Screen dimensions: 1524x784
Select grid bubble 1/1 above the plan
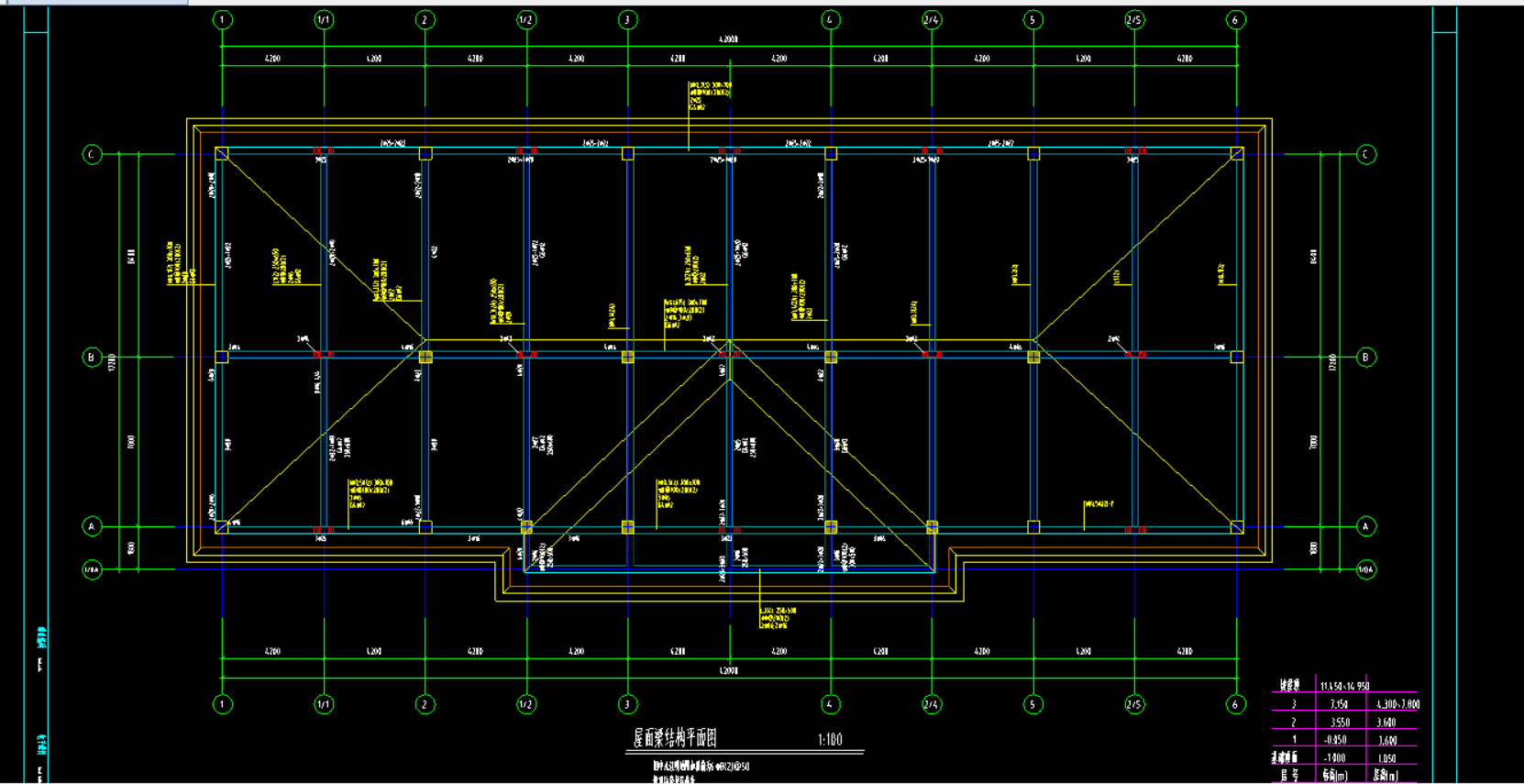click(x=324, y=19)
